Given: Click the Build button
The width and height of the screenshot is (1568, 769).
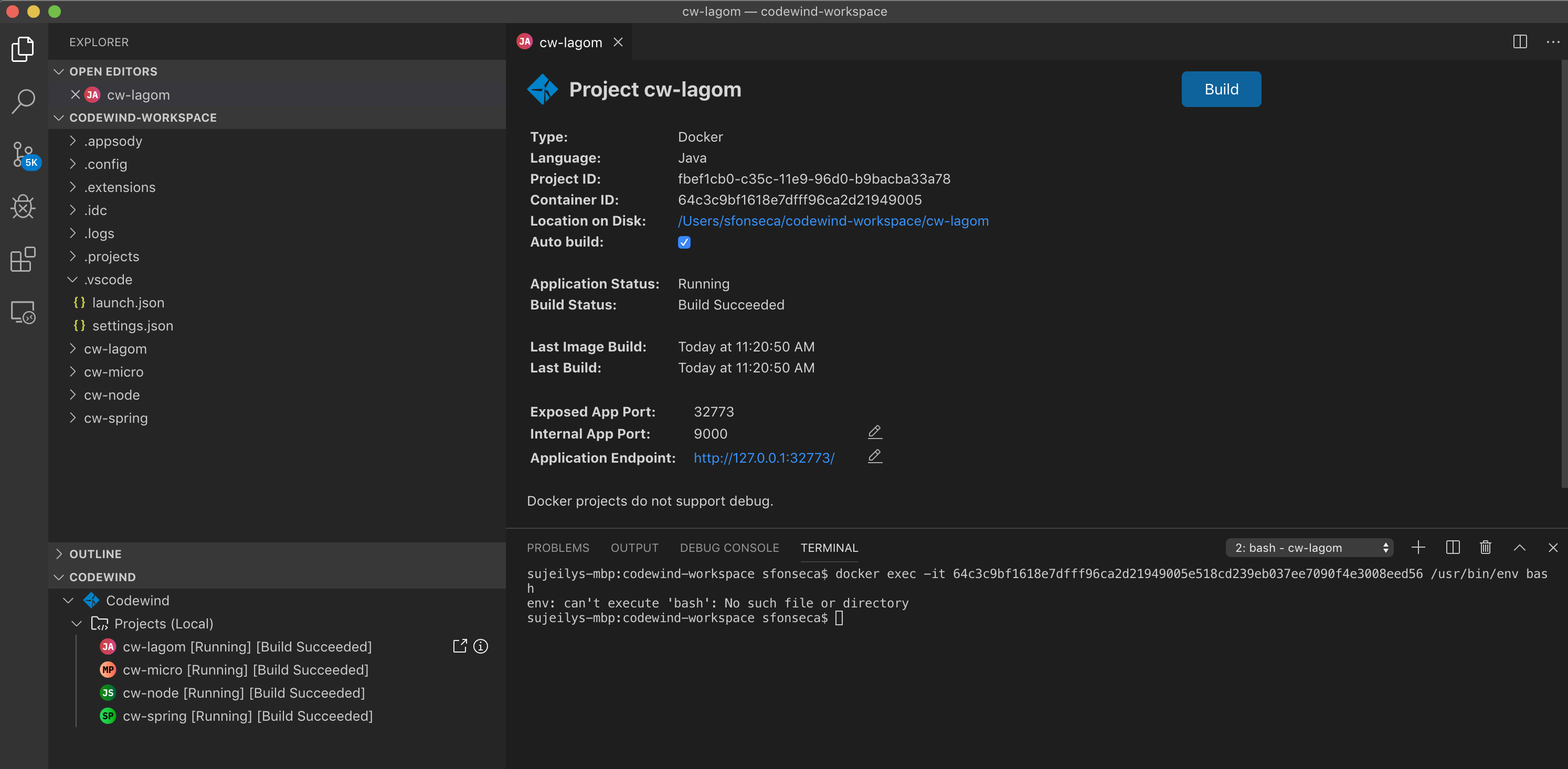Looking at the screenshot, I should point(1221,89).
